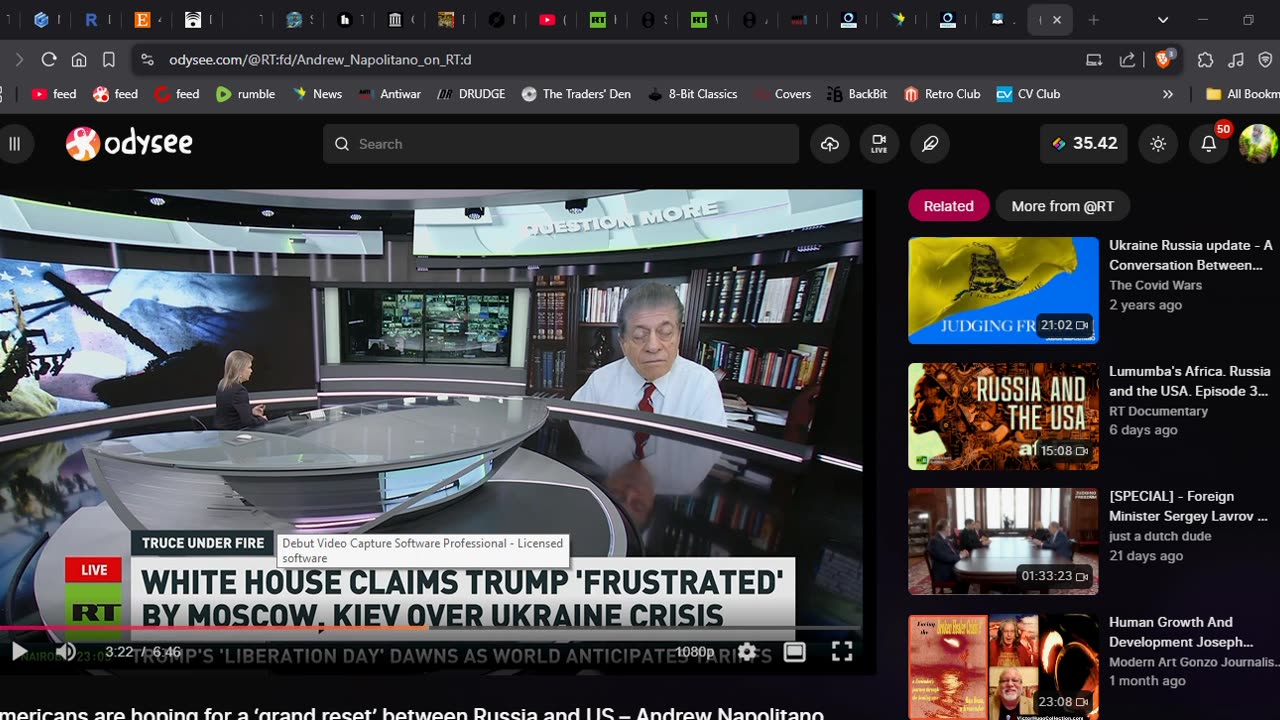Image resolution: width=1280 pixels, height=720 pixels.
Task: Open the Ukraine Russia update video thumbnail
Action: tap(1003, 290)
